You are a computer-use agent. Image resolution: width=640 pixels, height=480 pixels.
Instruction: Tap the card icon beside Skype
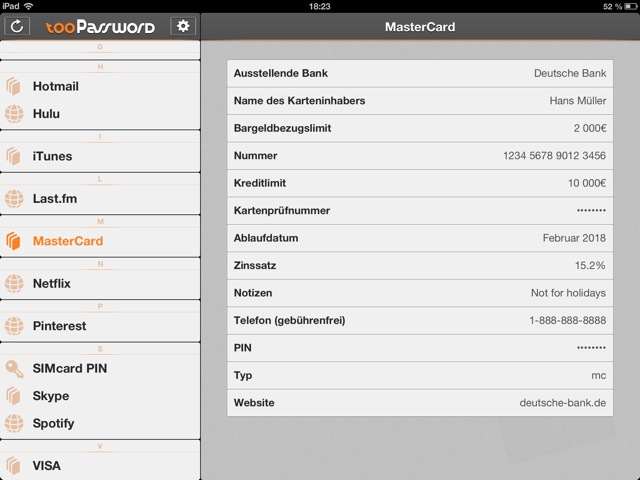pyautogui.click(x=13, y=396)
